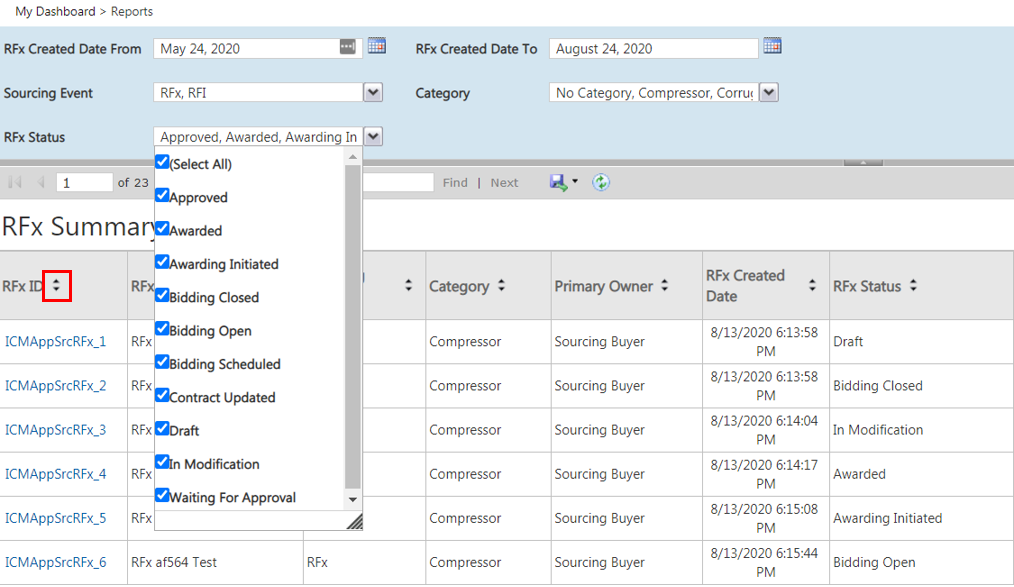Click the export report save icon

coord(558,182)
